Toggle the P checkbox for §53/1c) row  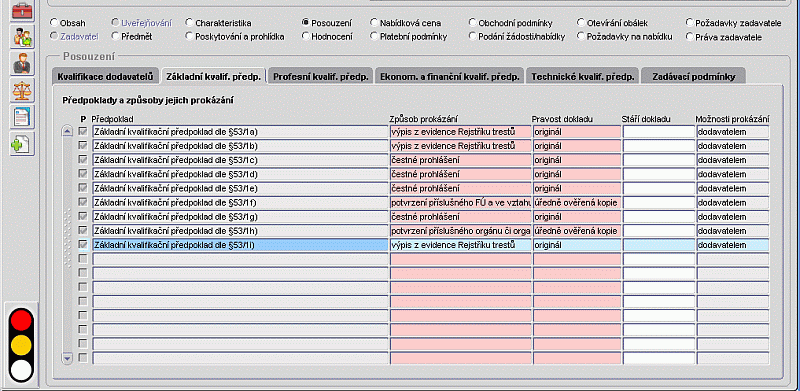pyautogui.click(x=83, y=160)
